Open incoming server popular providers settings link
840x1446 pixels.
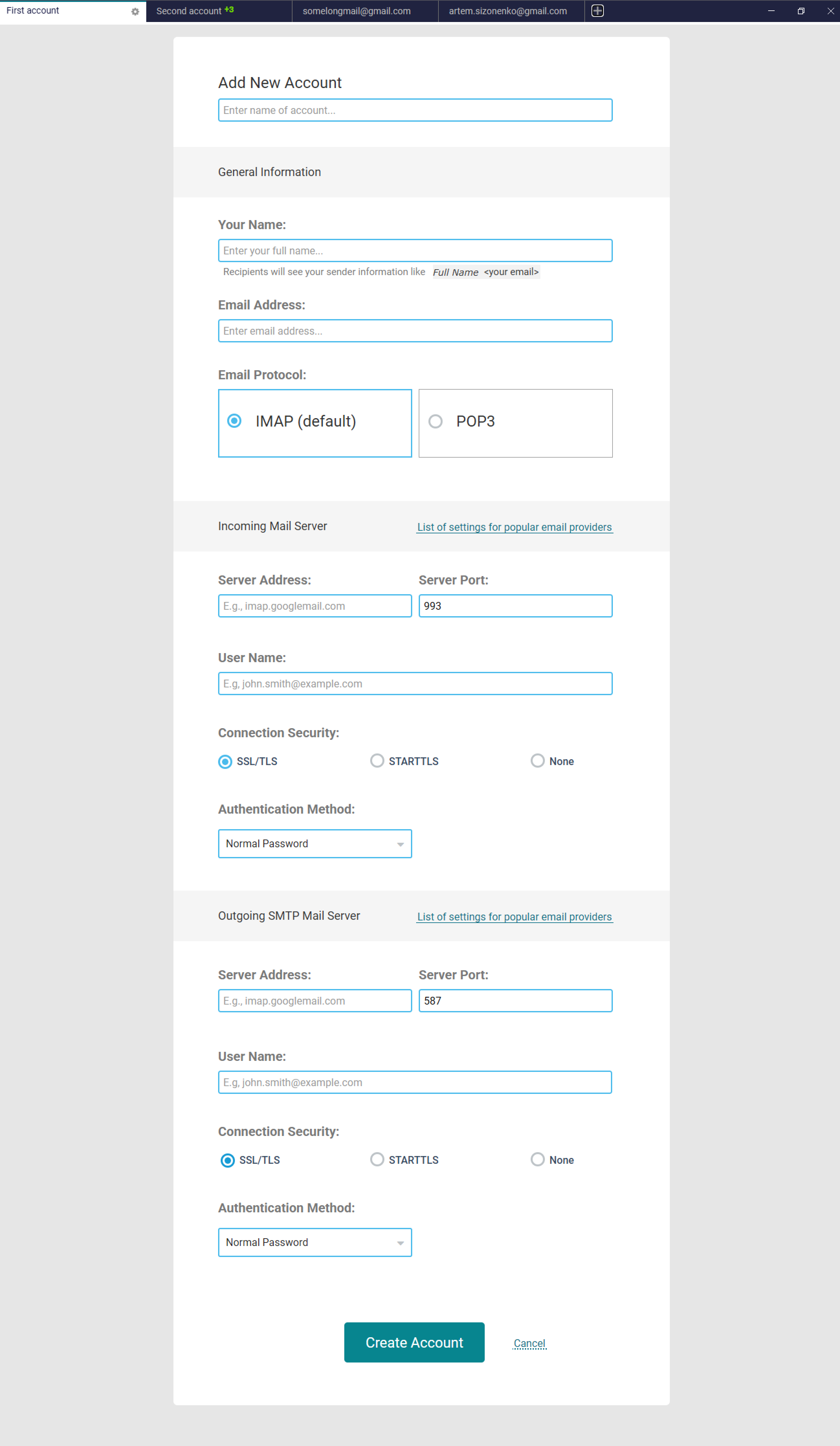[x=514, y=527]
